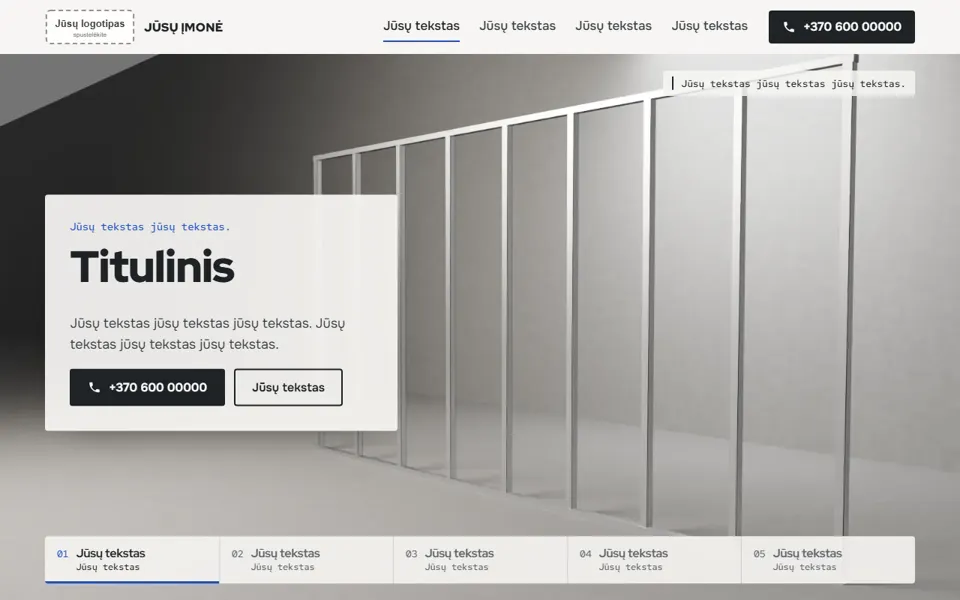Click the "Titulinis" heading

pos(152,267)
